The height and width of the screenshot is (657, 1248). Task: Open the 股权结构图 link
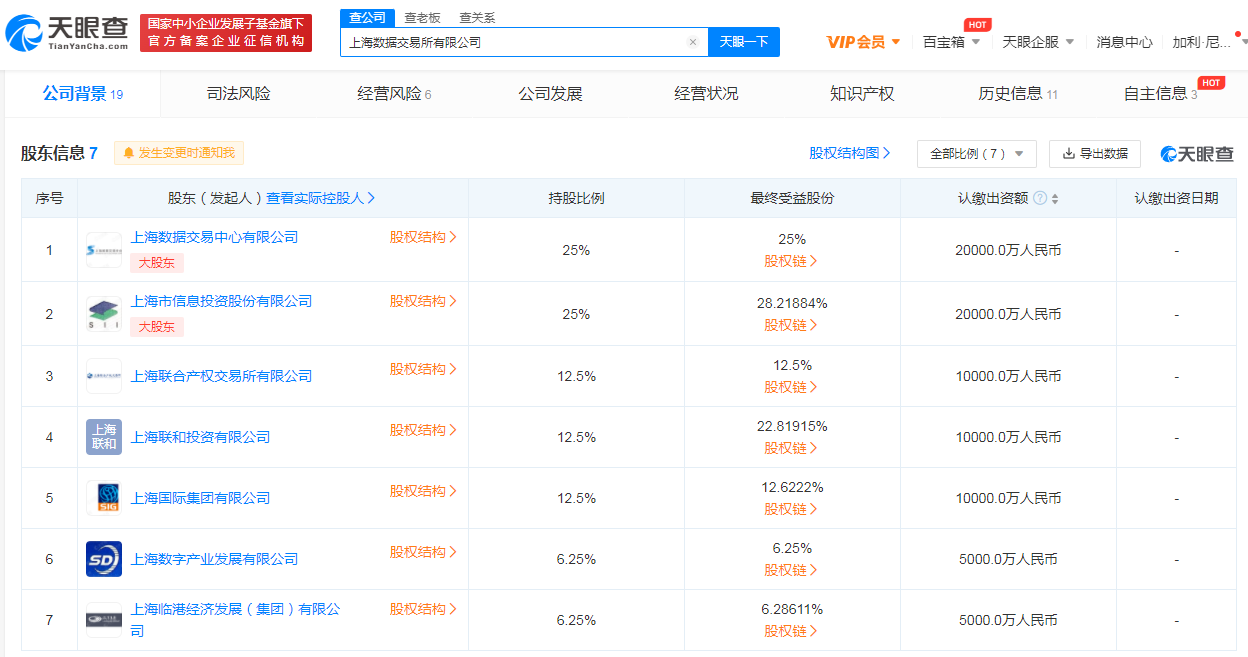[849, 153]
